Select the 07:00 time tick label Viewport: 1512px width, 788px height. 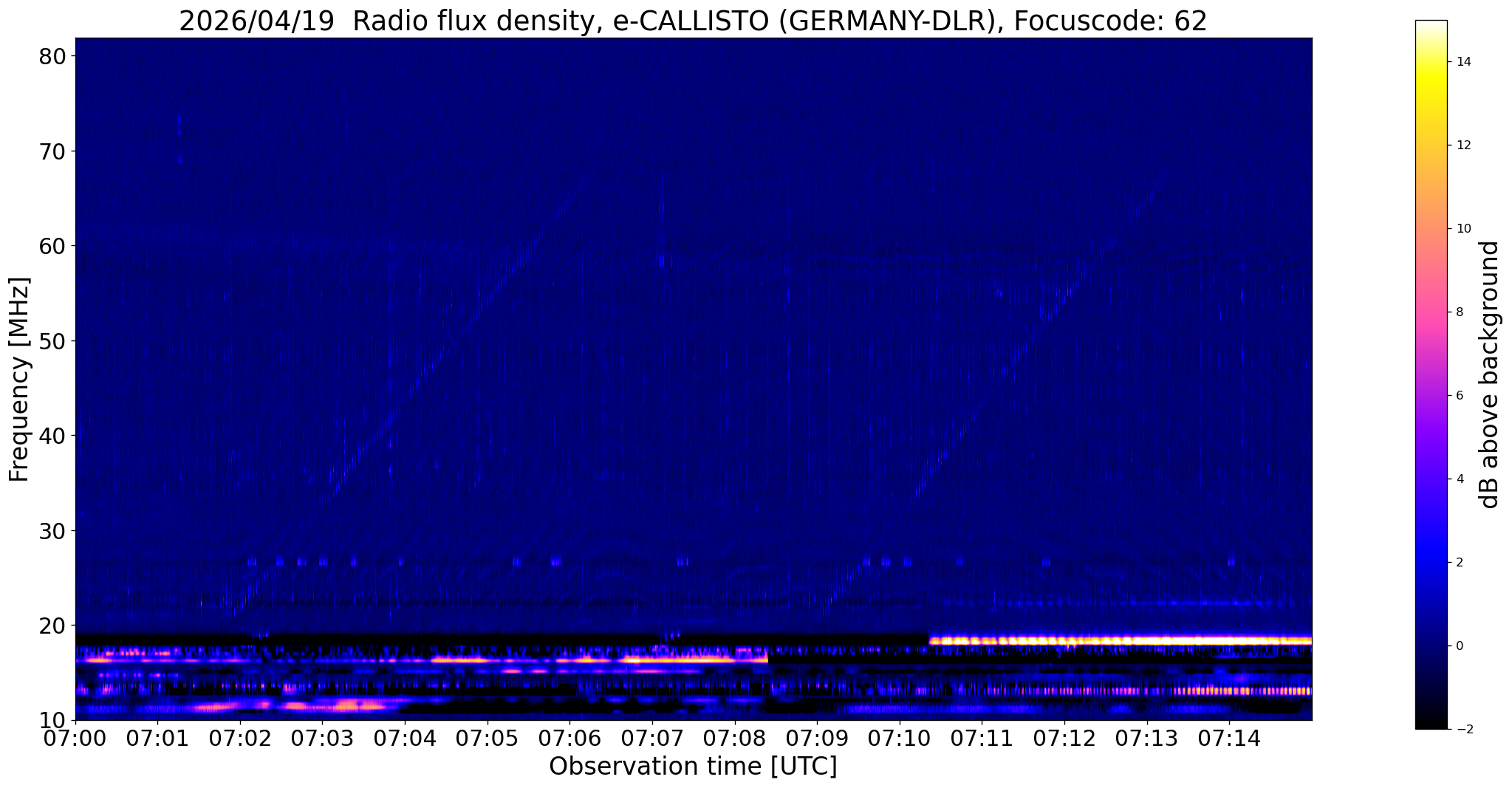pos(75,739)
